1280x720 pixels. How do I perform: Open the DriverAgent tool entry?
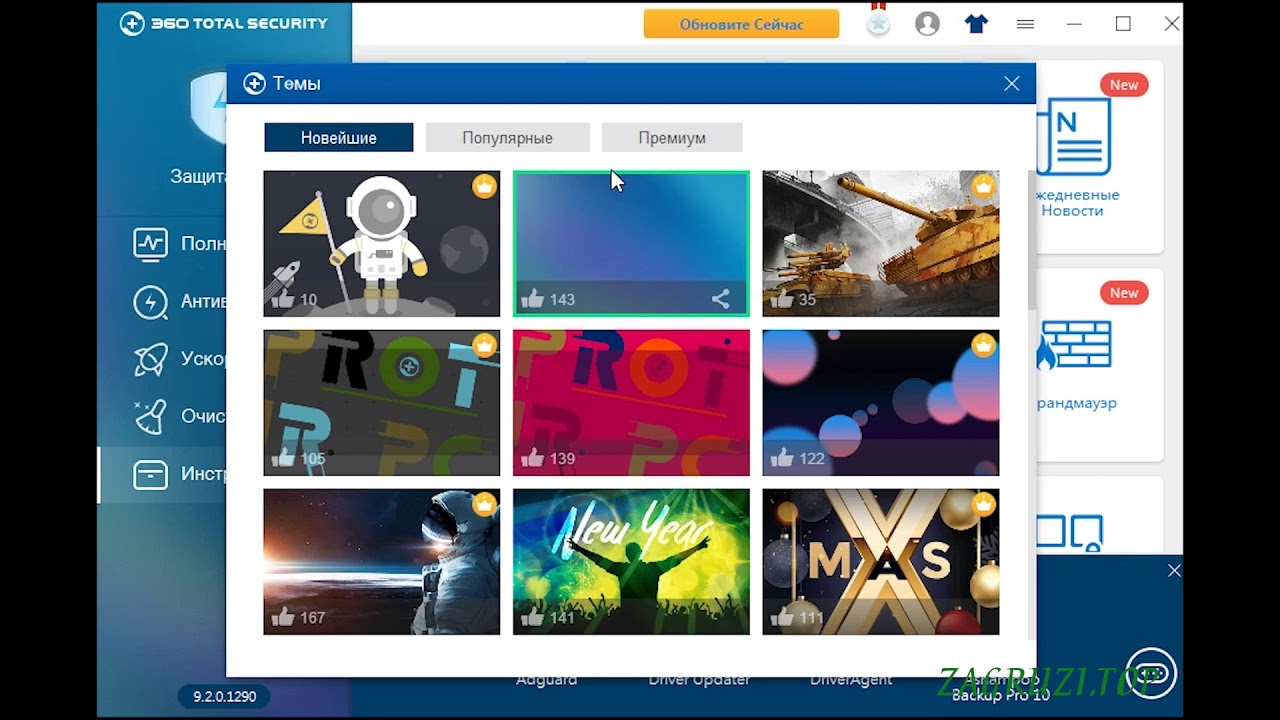pyautogui.click(x=851, y=680)
